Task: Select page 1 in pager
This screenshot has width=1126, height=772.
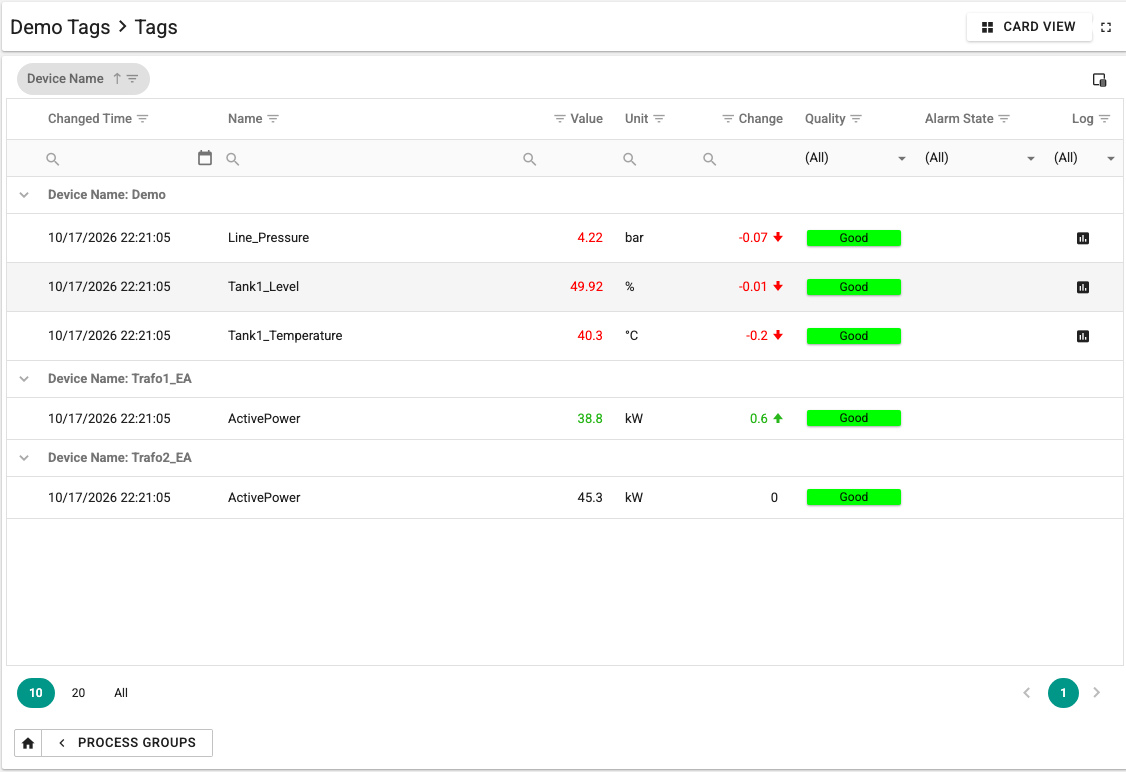Action: tap(1063, 693)
